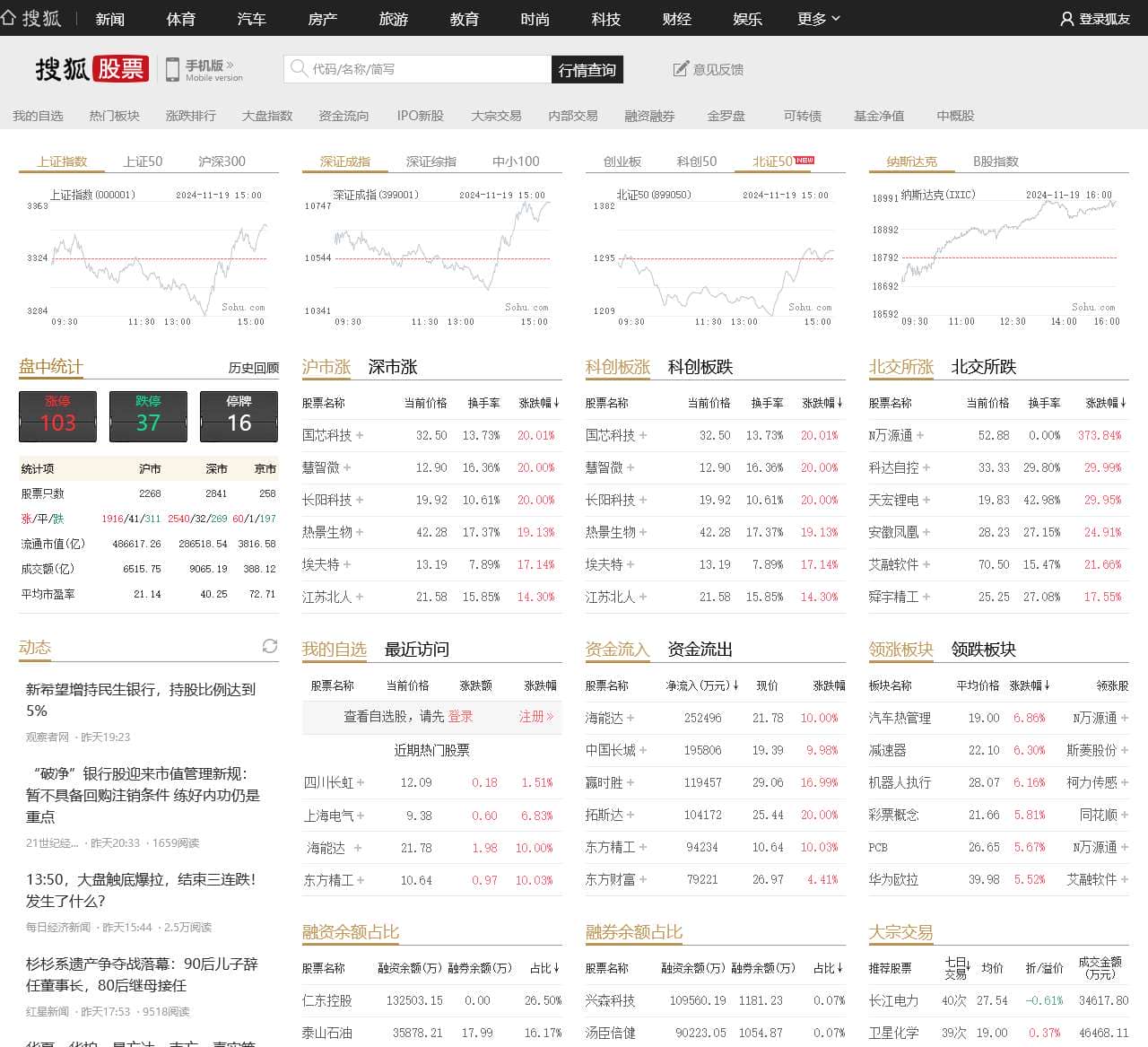
Task: Switch chart to 上证50 tab
Action: (143, 161)
